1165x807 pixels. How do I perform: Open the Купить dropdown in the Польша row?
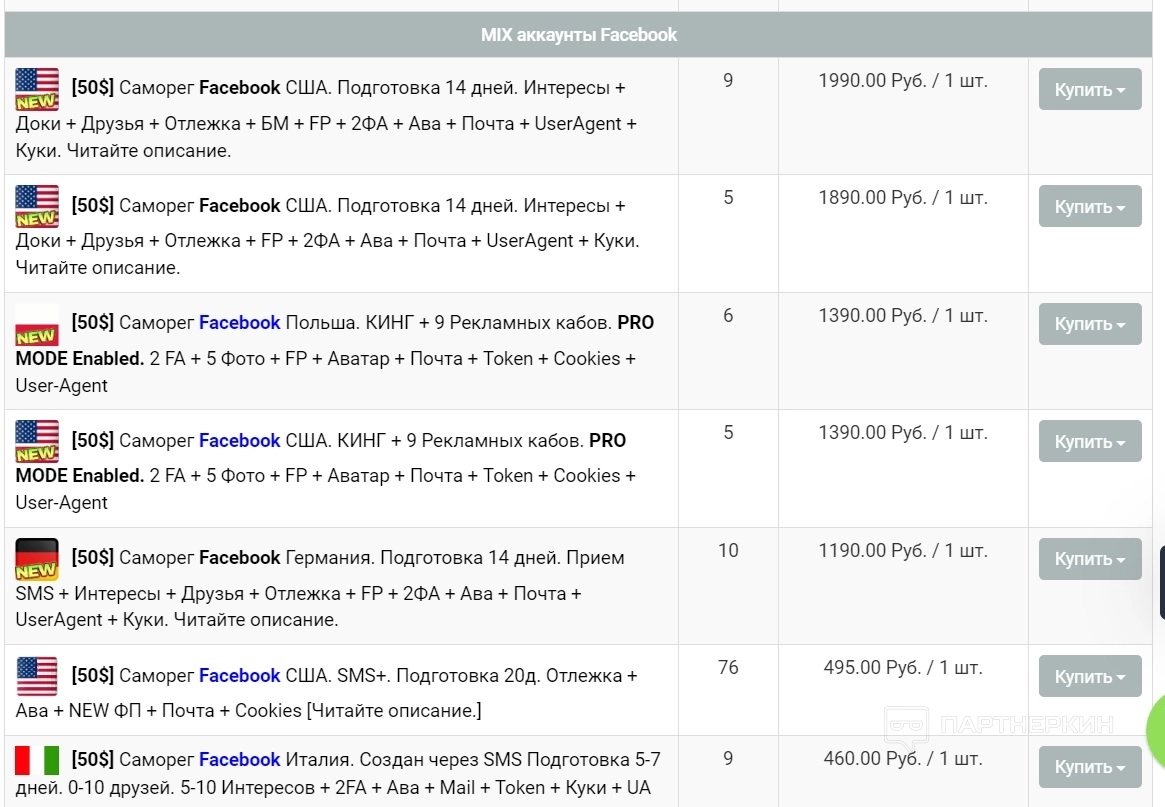point(1089,324)
